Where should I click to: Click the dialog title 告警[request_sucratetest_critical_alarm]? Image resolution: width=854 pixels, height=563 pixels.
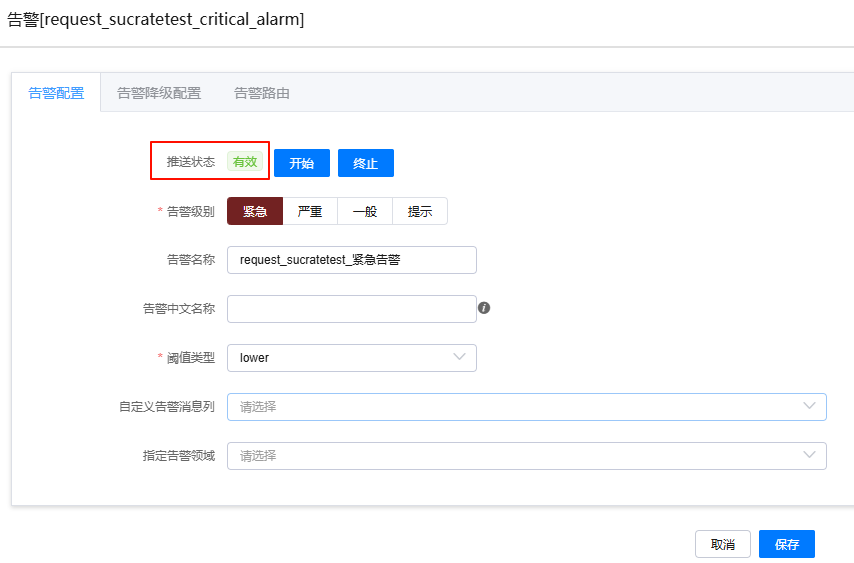click(155, 20)
